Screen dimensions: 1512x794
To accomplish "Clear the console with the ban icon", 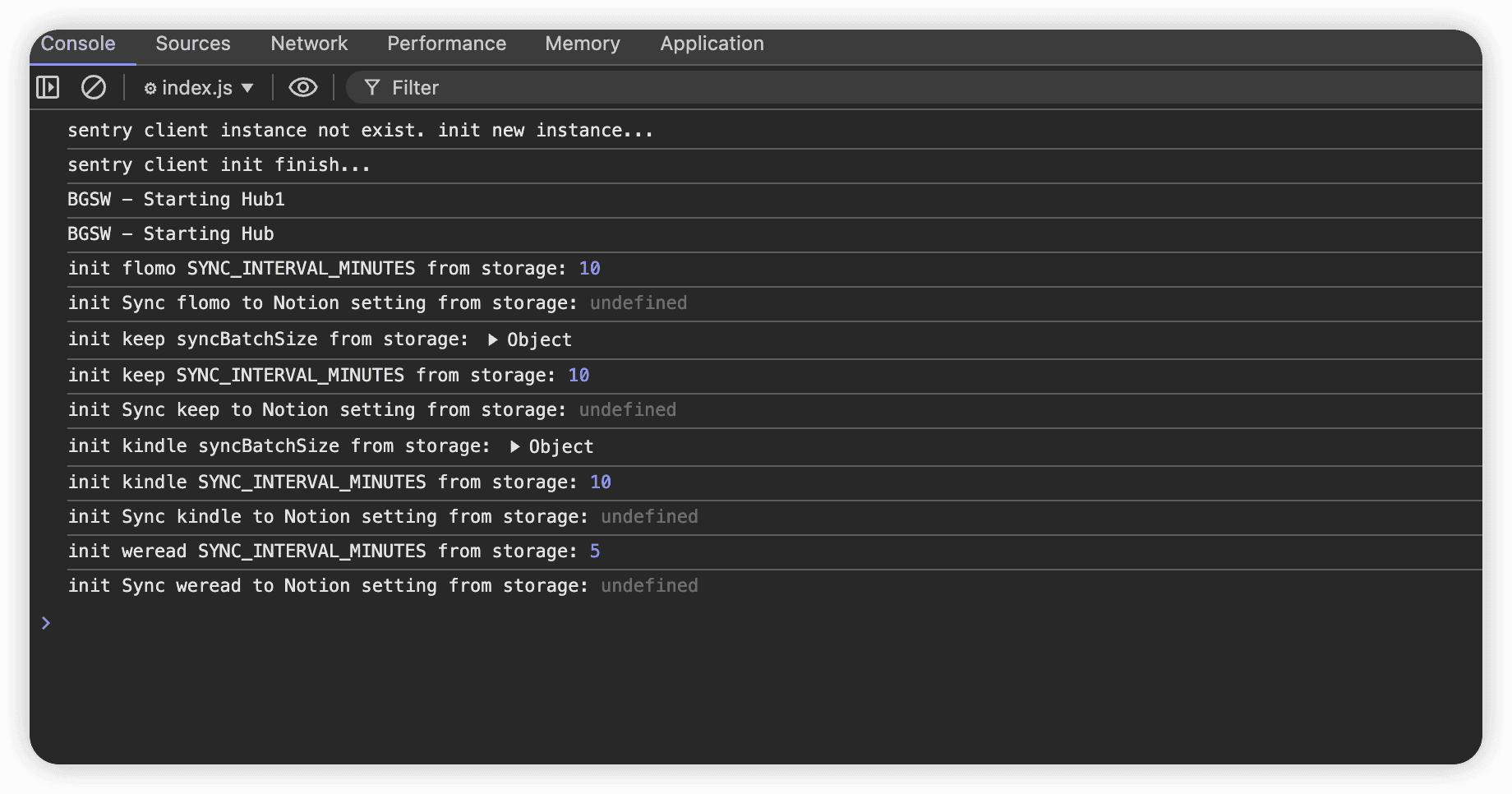I will [x=94, y=87].
